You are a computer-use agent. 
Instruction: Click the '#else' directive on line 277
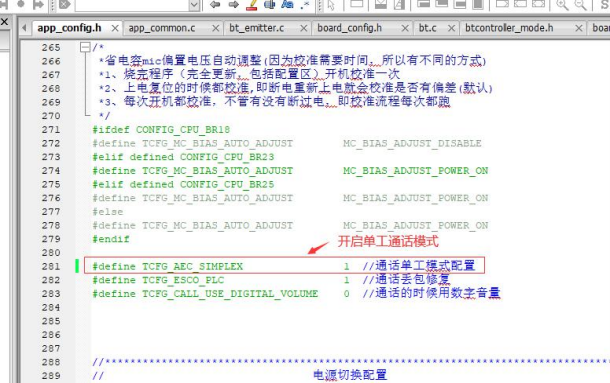coord(108,212)
